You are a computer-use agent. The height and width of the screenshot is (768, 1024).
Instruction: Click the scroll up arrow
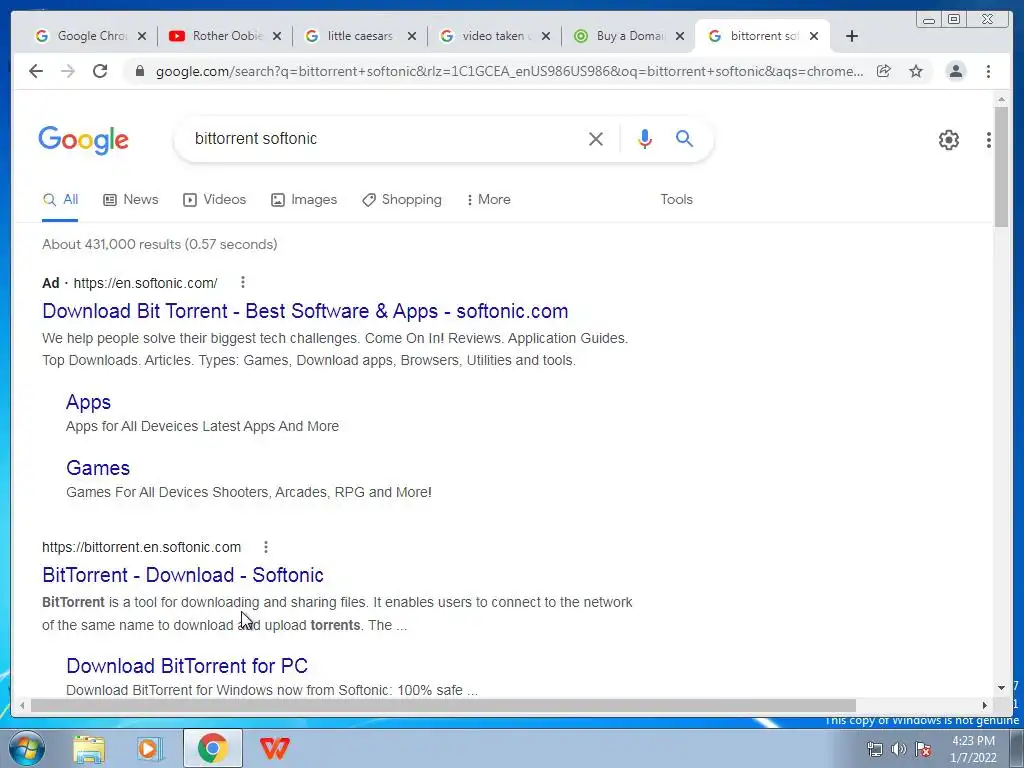click(x=1001, y=99)
